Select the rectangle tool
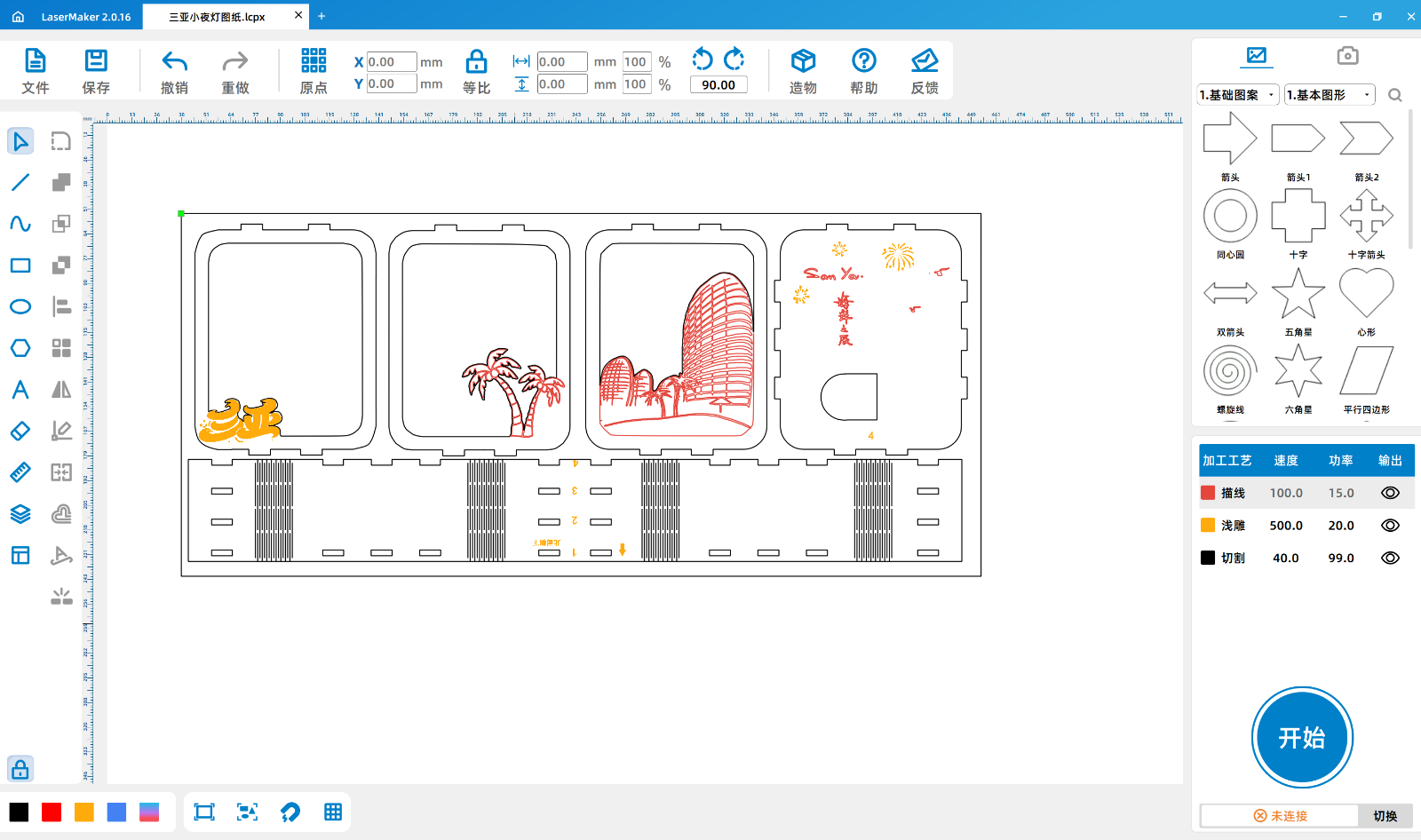Screen dimensions: 1421x840 (20, 265)
